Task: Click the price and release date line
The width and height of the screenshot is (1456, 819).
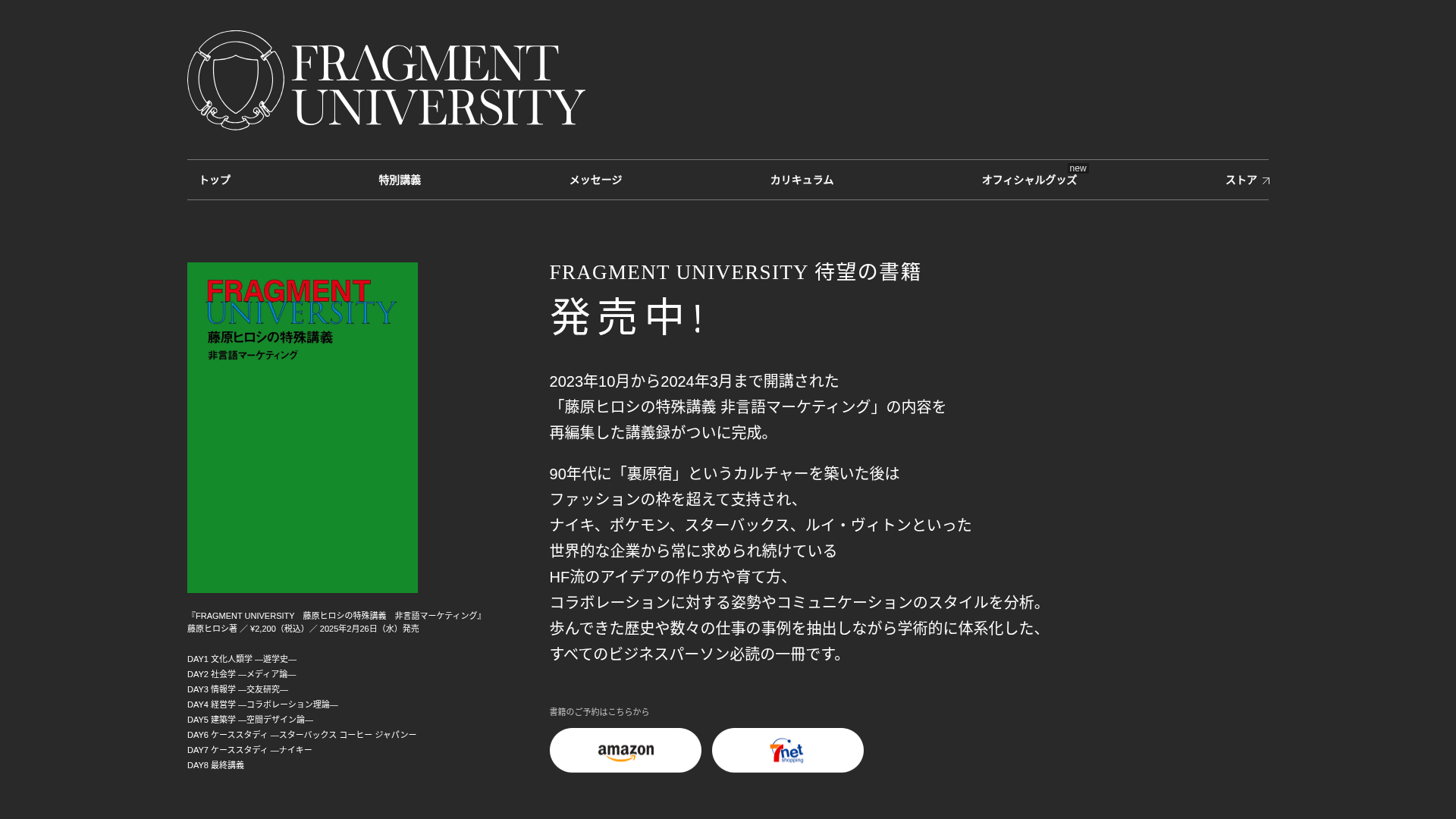Action: tap(303, 629)
